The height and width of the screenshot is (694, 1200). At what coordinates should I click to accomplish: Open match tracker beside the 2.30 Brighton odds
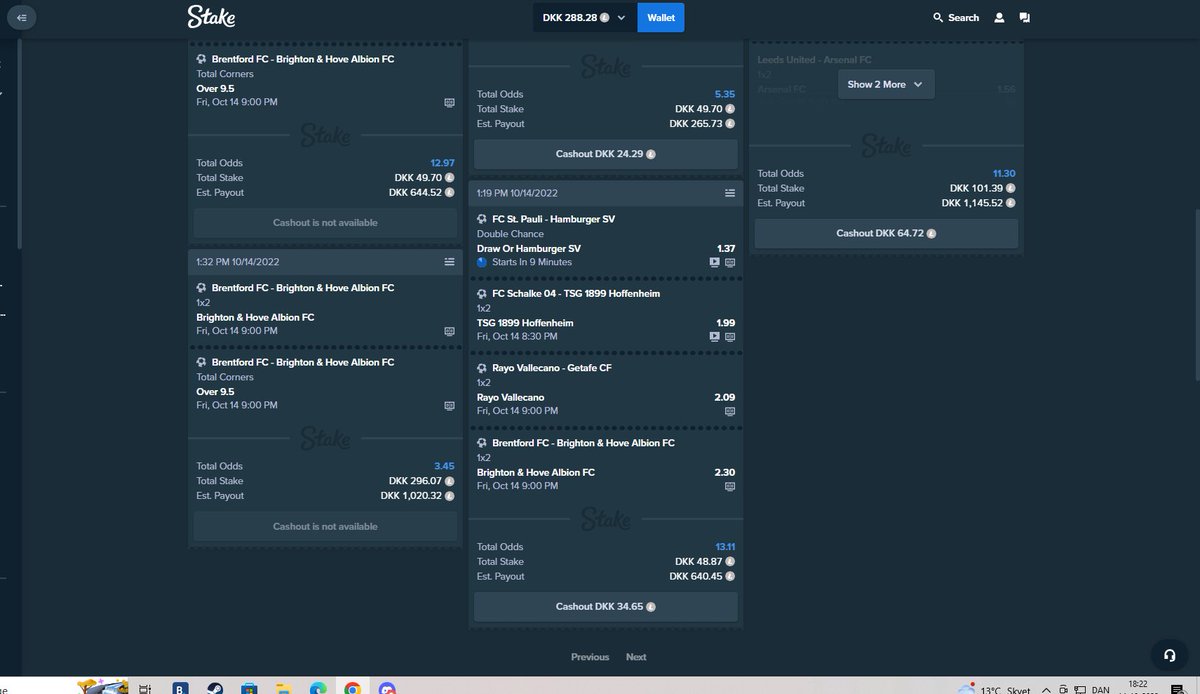pyautogui.click(x=730, y=486)
